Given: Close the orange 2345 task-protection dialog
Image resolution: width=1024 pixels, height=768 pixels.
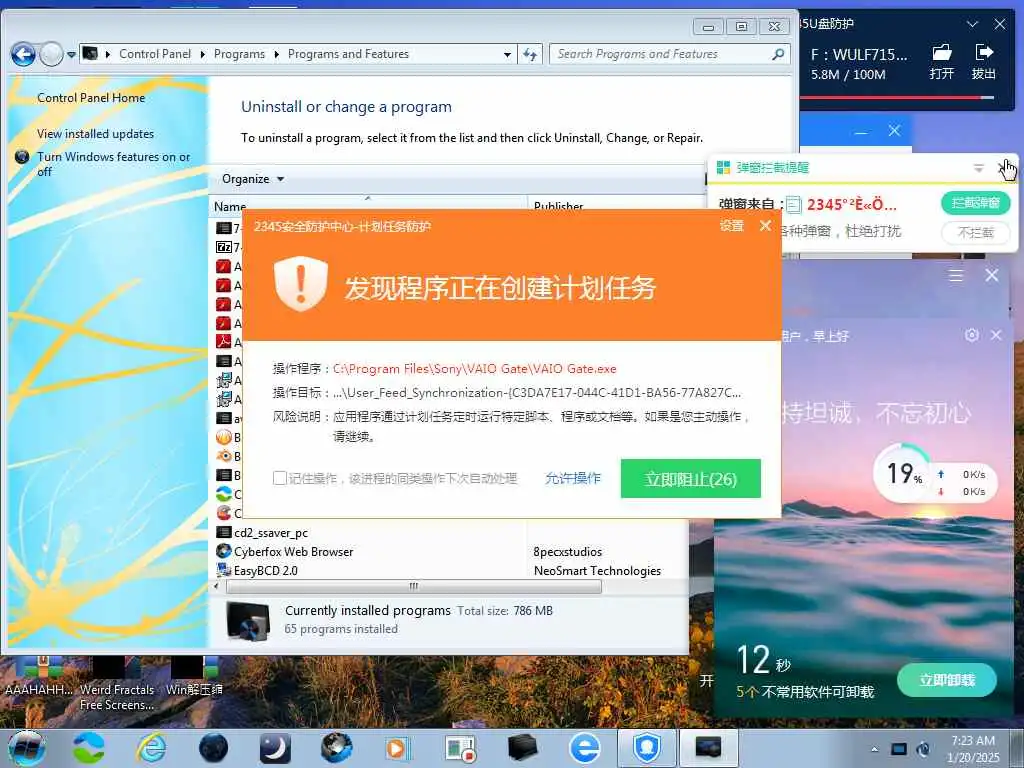Looking at the screenshot, I should (765, 226).
